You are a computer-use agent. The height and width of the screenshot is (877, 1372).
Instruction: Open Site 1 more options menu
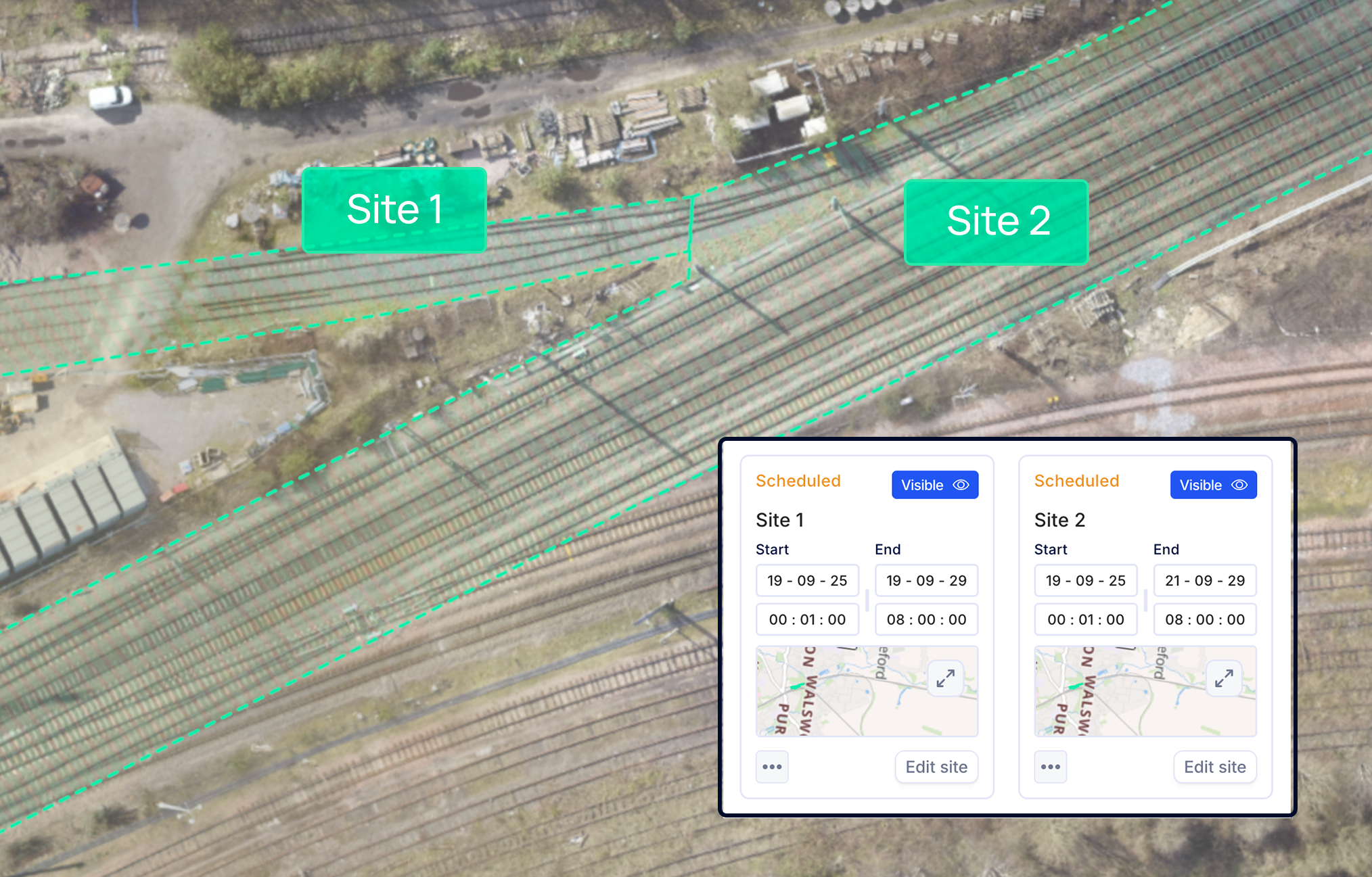(x=772, y=767)
